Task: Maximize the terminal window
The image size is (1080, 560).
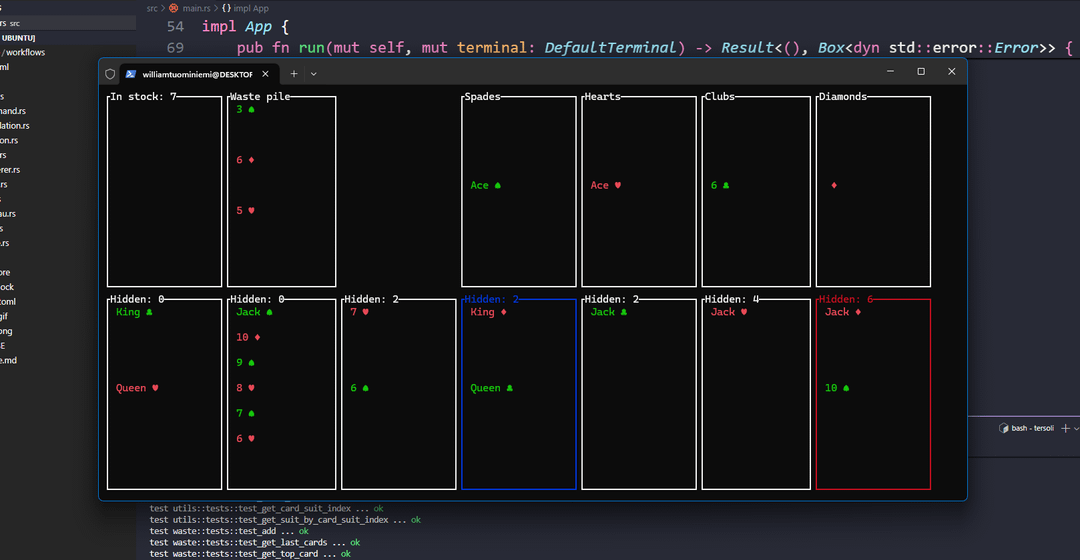Action: [921, 72]
